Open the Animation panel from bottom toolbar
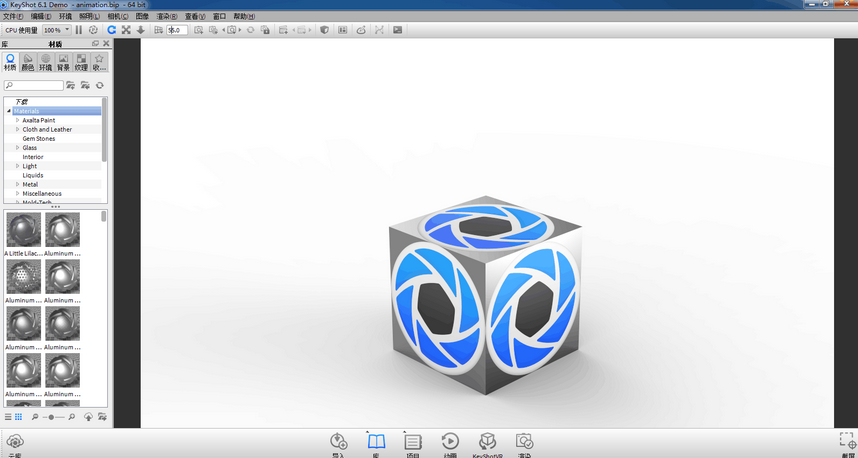This screenshot has height=458, width=858. point(450,441)
